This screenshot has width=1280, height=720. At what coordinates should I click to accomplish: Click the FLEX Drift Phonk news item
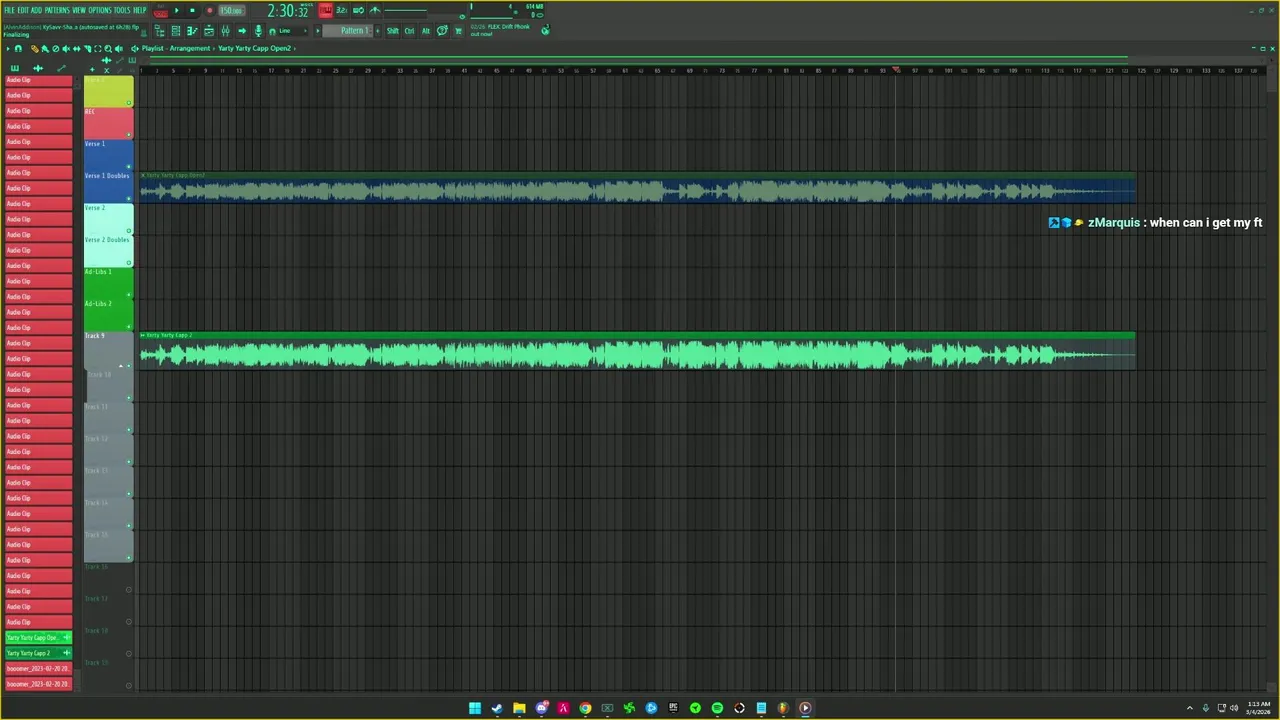click(x=500, y=30)
